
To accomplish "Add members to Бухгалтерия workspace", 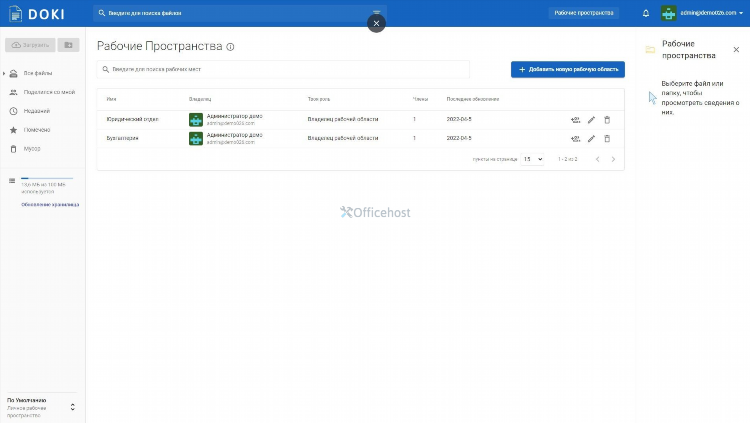I will point(575,139).
